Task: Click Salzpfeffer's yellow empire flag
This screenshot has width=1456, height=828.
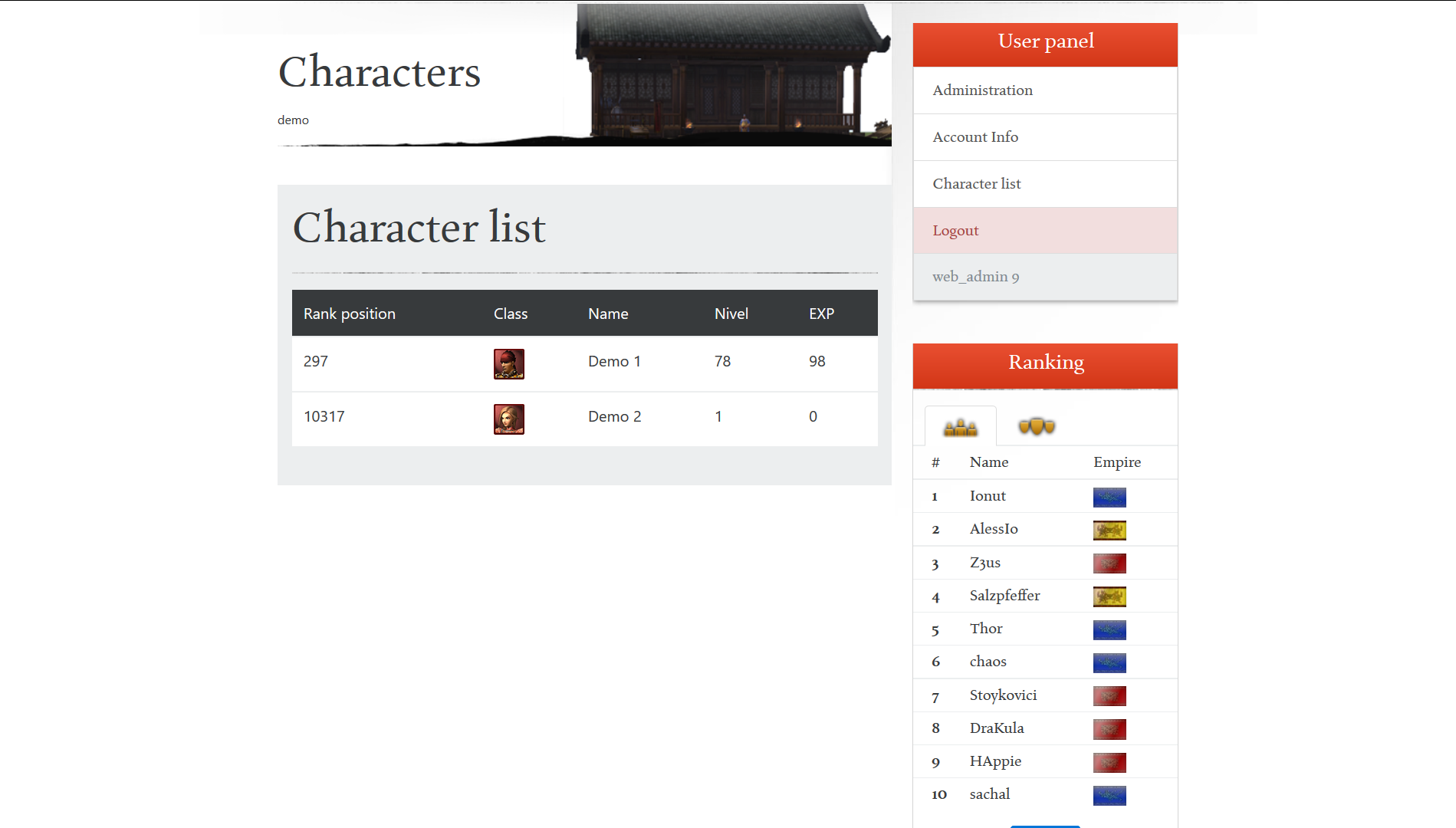Action: (x=1109, y=596)
